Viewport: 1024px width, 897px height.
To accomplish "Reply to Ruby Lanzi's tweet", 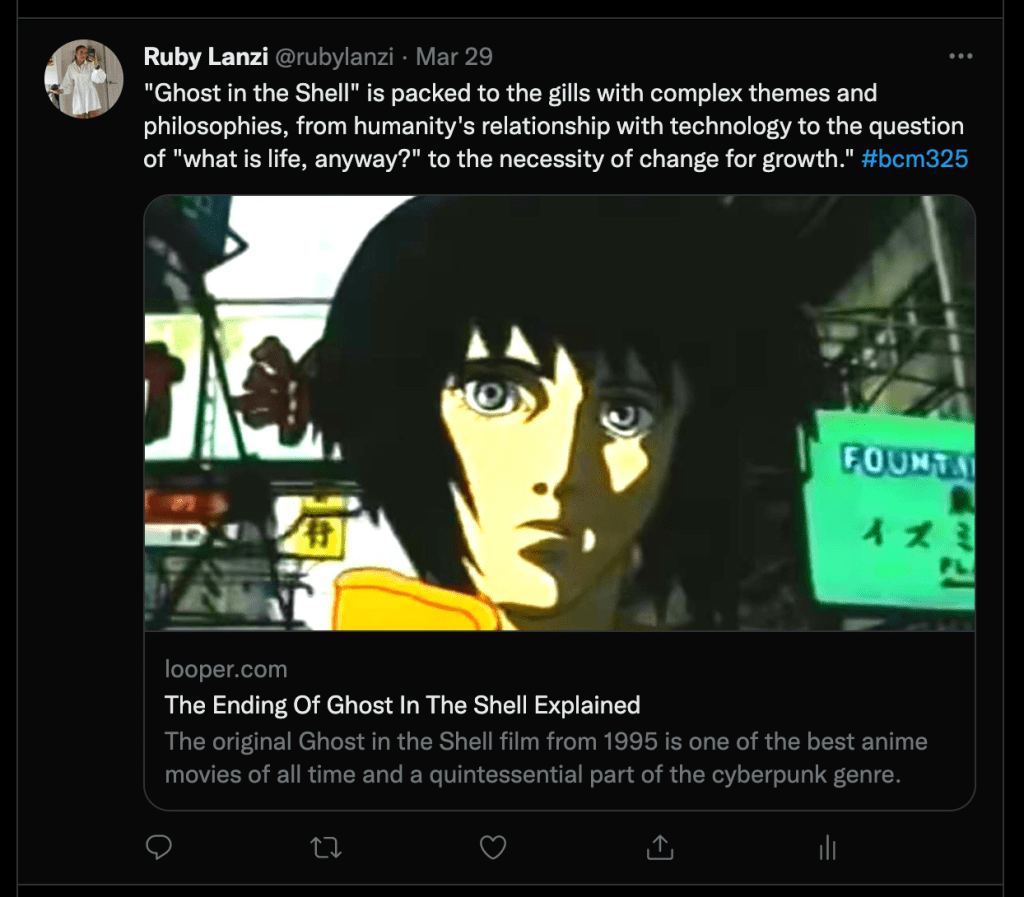I will 159,848.
